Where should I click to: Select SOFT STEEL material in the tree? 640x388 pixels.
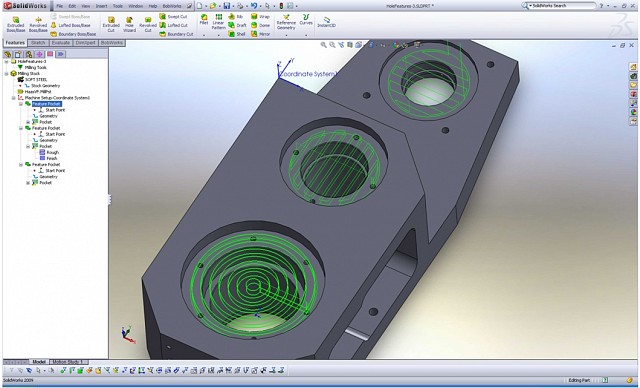coord(36,80)
